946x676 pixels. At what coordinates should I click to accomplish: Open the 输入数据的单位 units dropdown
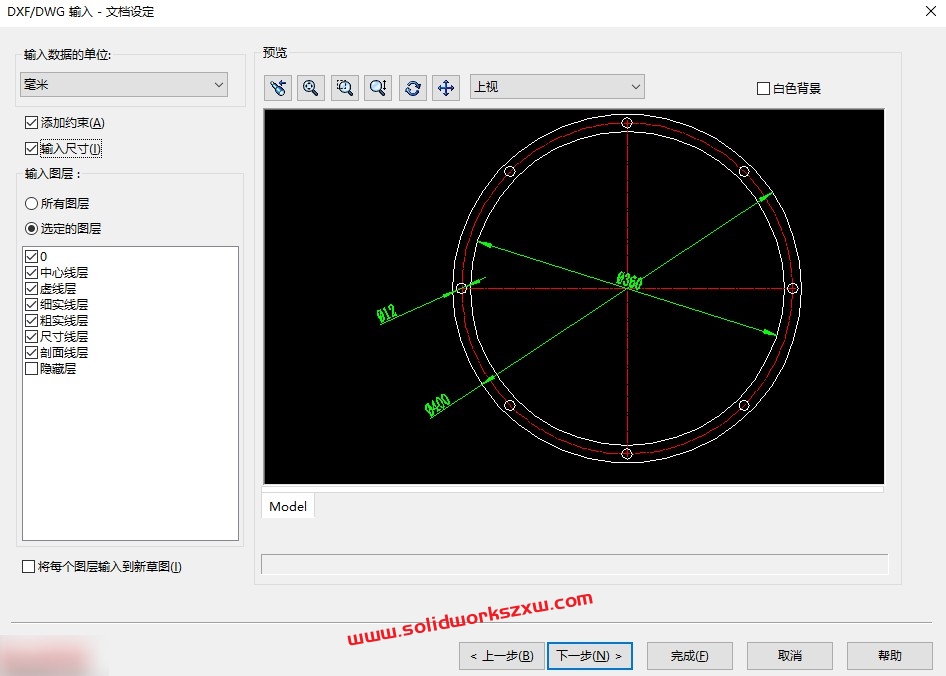pos(123,85)
